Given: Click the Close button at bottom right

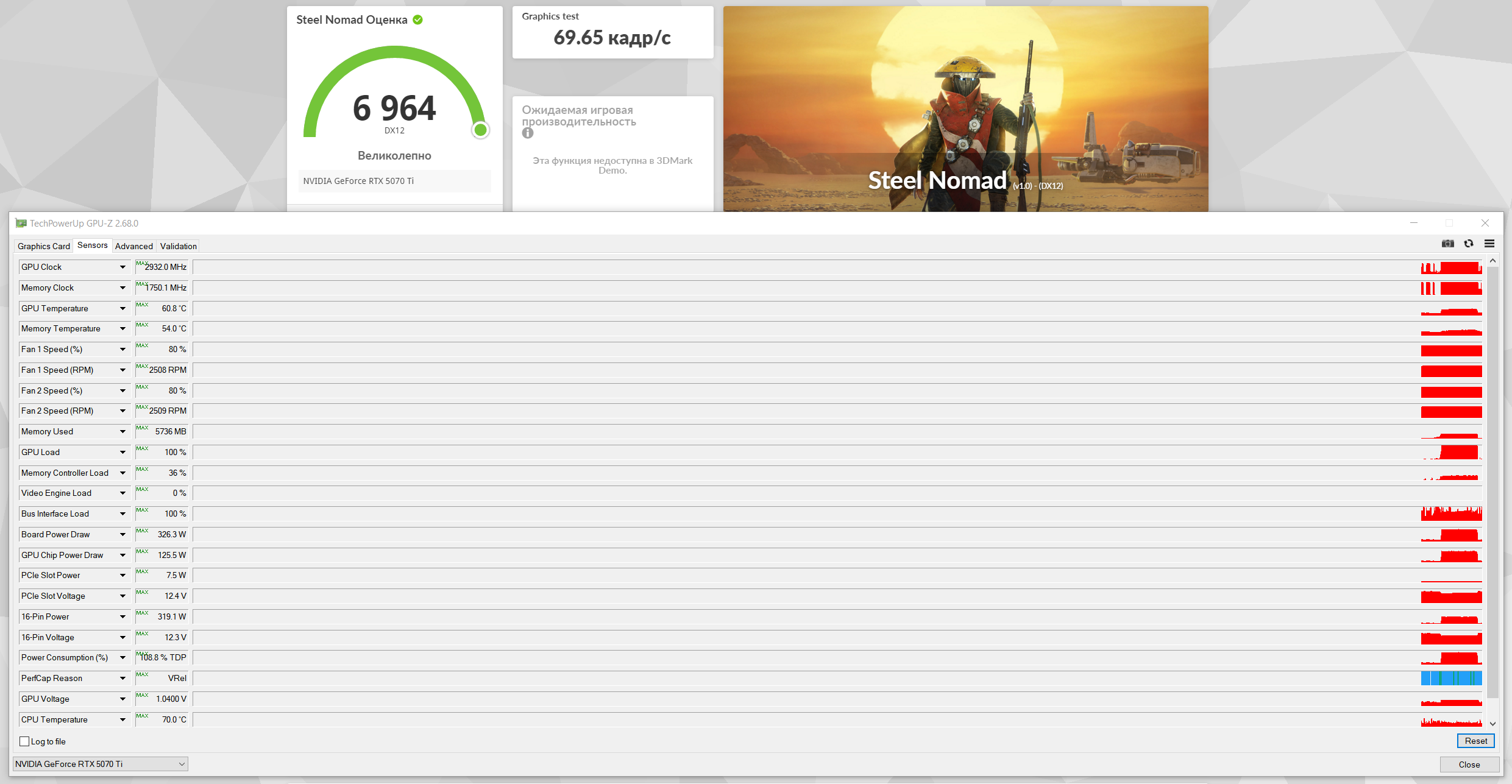Looking at the screenshot, I should point(1469,765).
